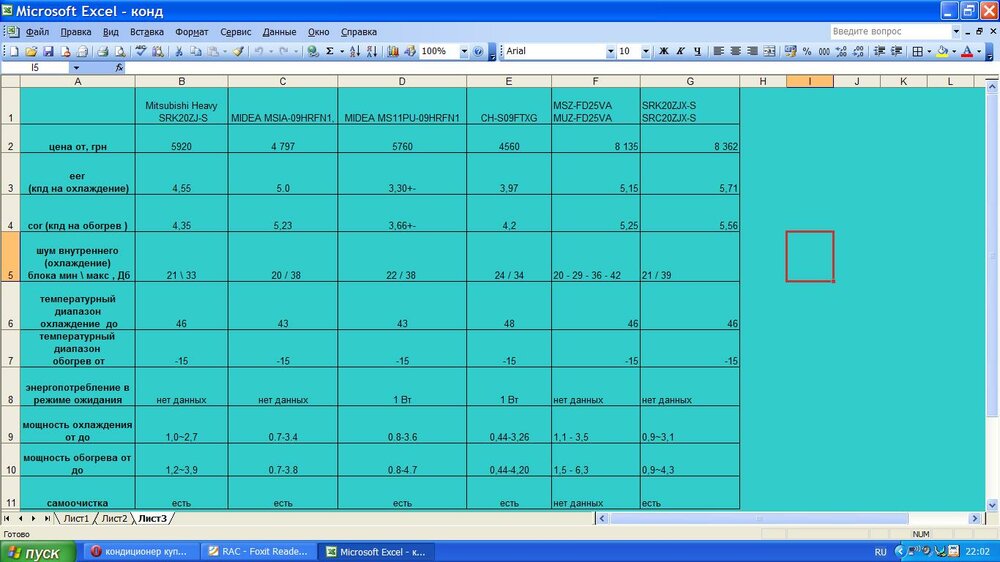Sort descending Z to A
Screen dimensions: 1000x562
click(x=372, y=52)
